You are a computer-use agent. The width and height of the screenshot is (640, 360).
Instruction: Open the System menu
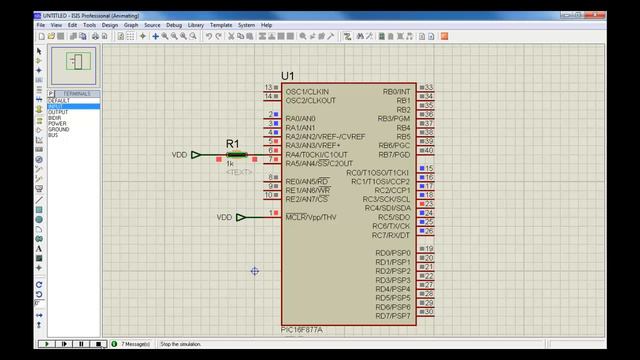click(x=247, y=25)
